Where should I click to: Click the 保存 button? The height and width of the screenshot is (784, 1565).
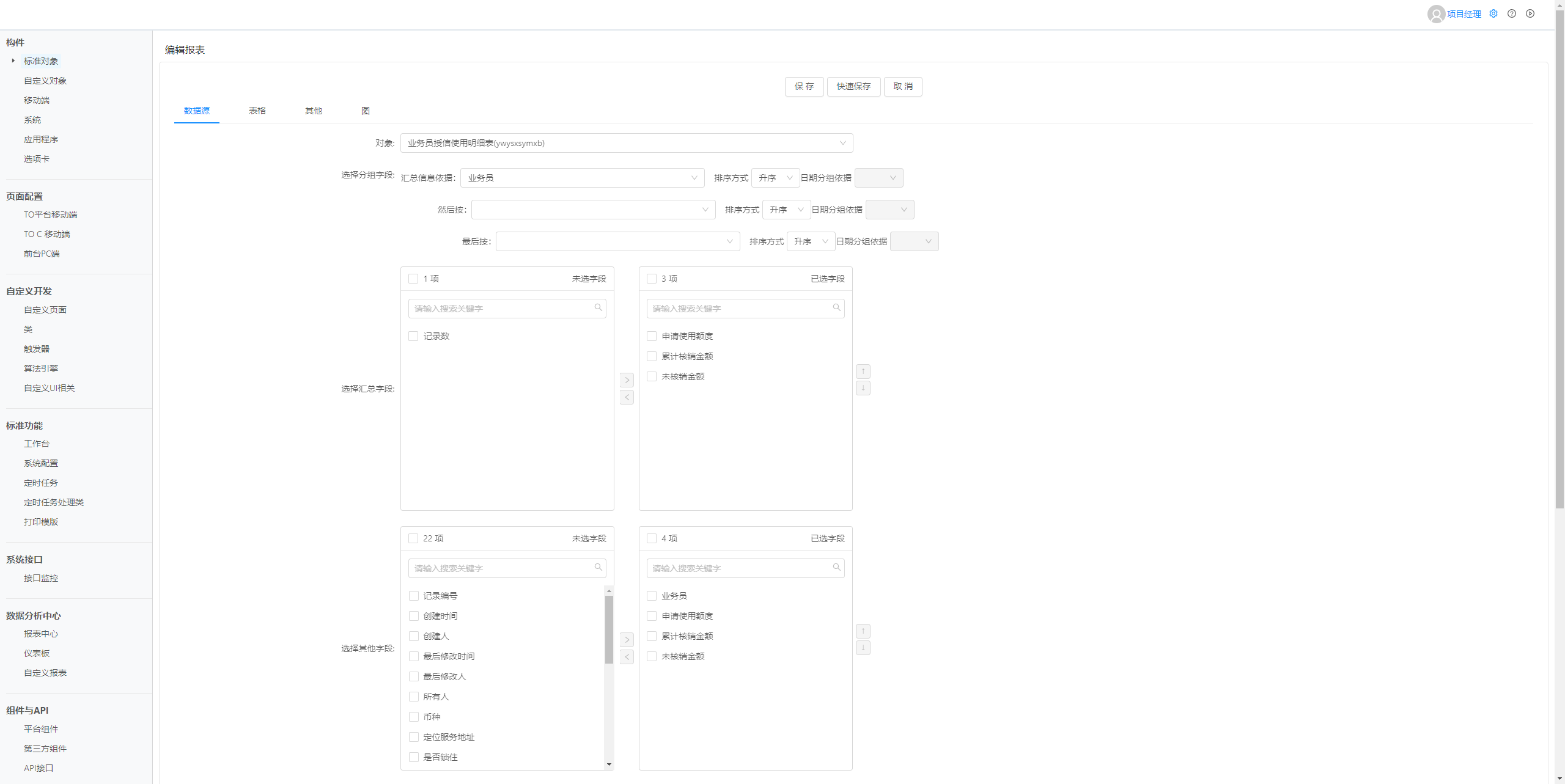pyautogui.click(x=805, y=87)
